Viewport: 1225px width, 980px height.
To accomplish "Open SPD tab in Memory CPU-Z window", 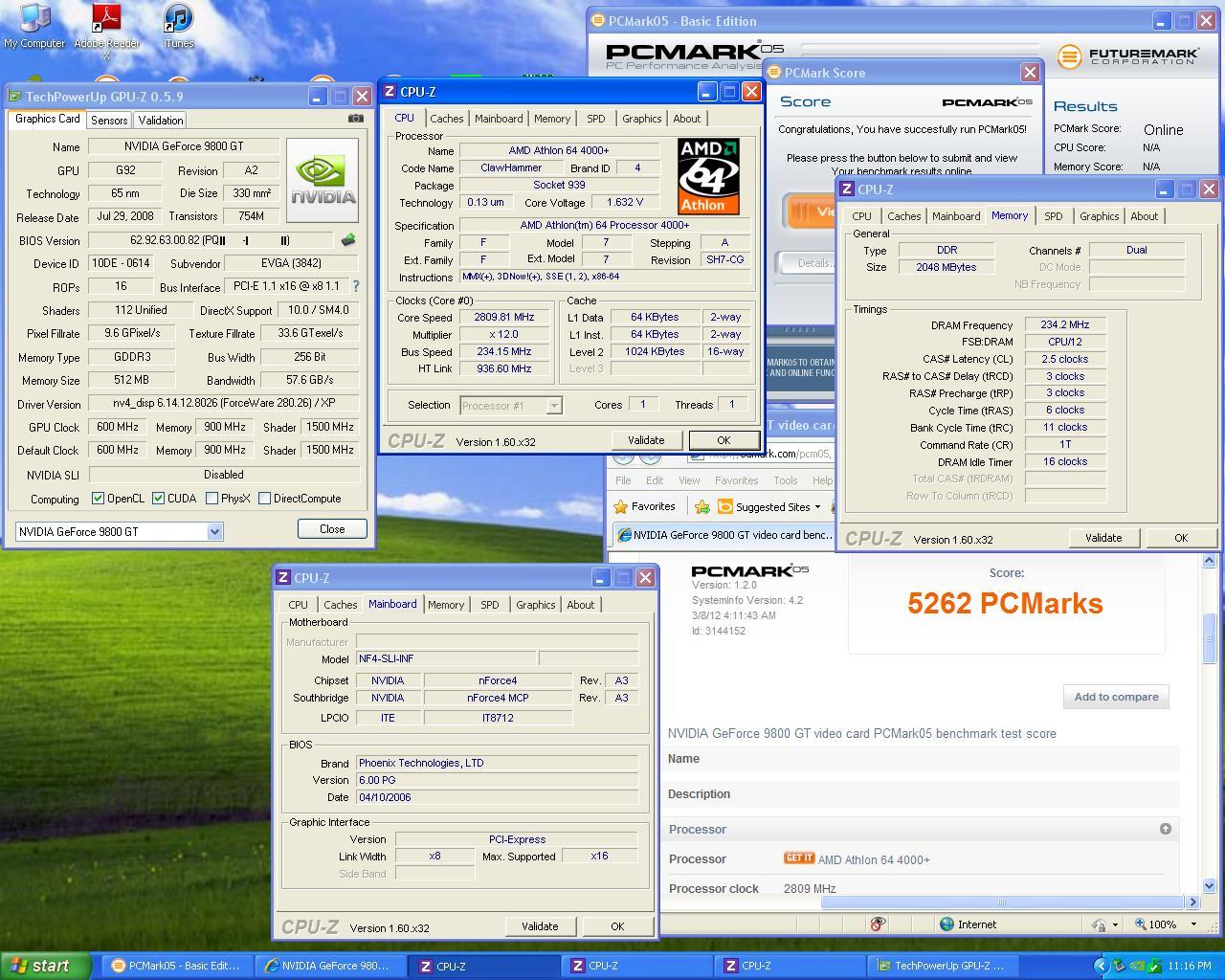I will (x=1053, y=216).
